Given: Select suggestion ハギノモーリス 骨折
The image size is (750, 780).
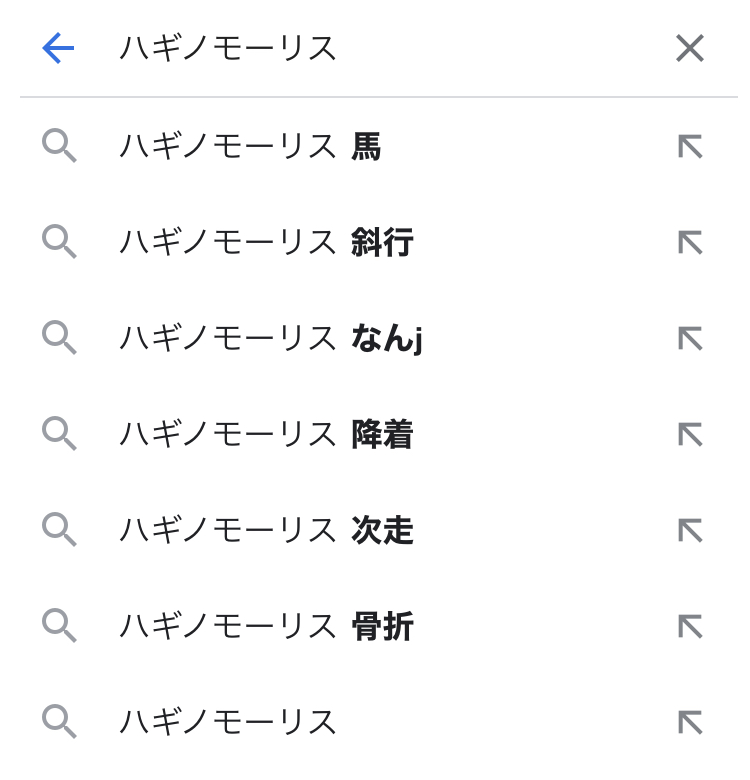Looking at the screenshot, I should (x=266, y=627).
